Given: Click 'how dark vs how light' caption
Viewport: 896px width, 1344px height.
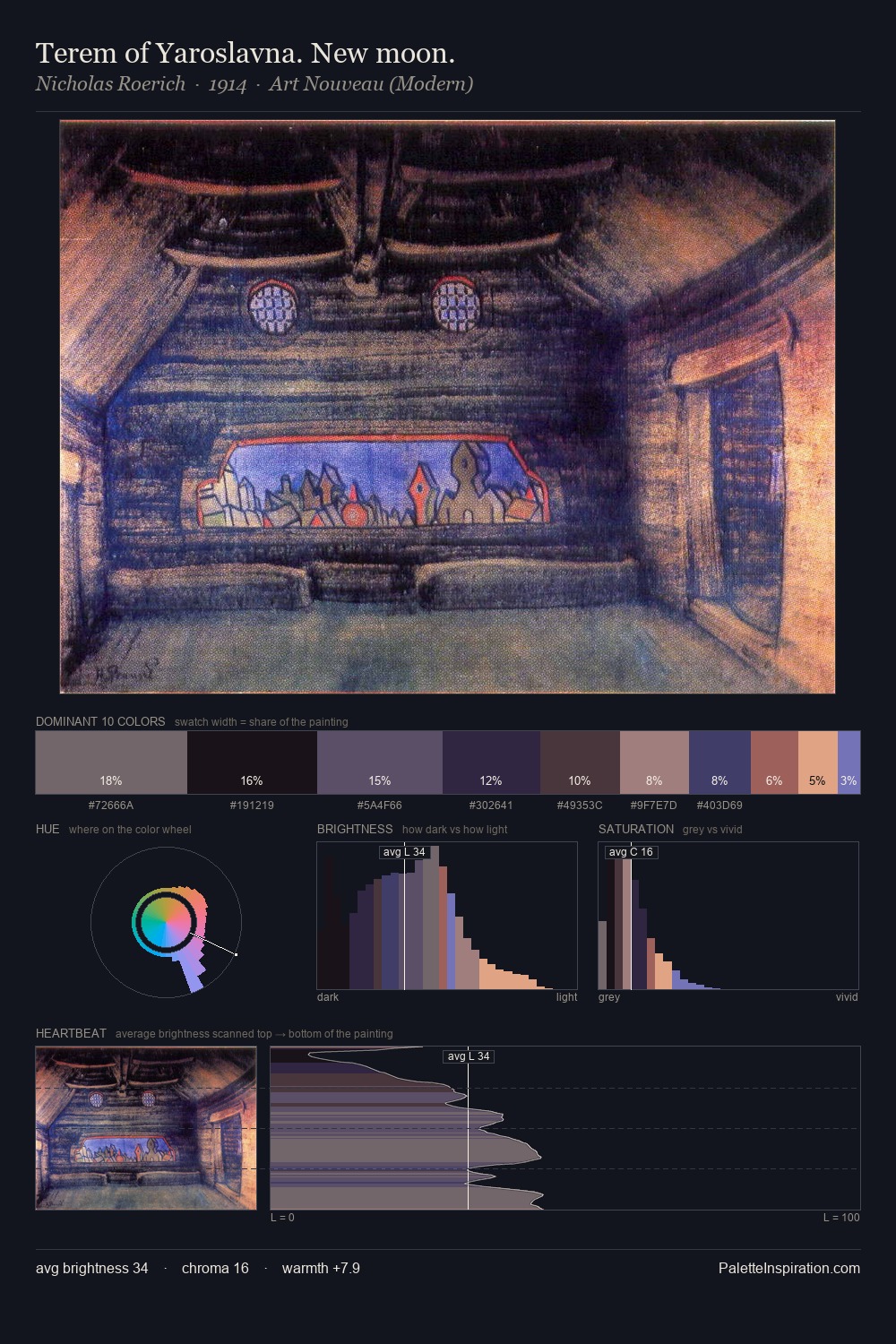Looking at the screenshot, I should (454, 830).
